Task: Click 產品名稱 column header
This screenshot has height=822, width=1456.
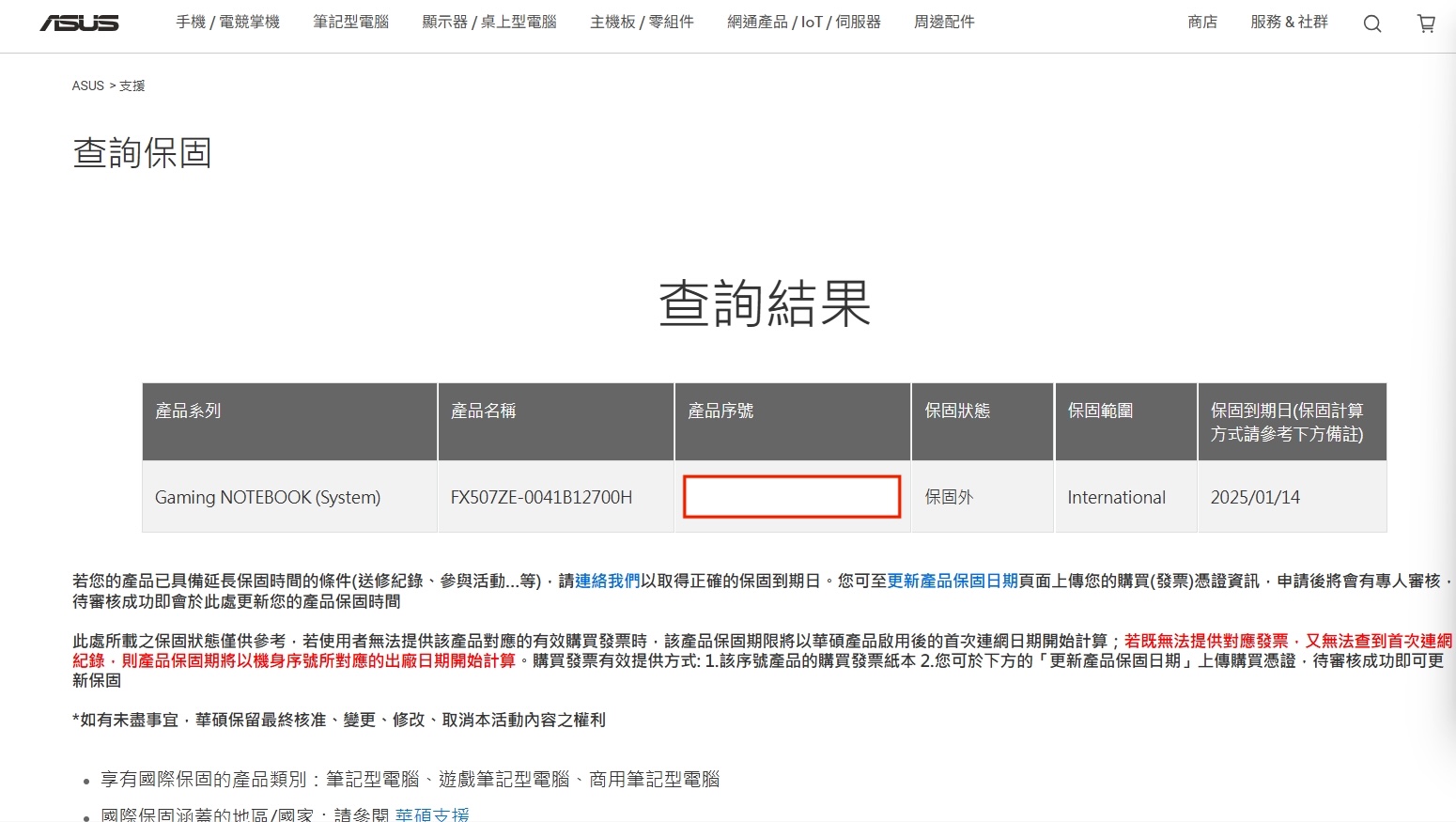Action: pyautogui.click(x=556, y=422)
